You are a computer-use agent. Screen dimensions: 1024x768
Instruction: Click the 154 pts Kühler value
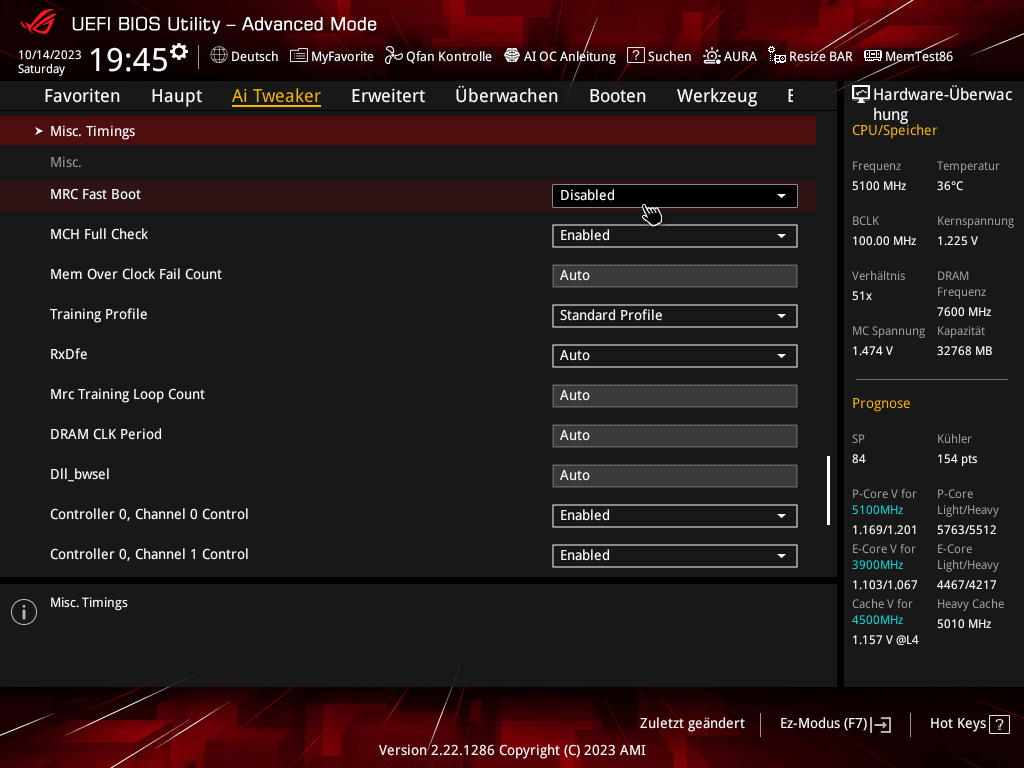957,459
